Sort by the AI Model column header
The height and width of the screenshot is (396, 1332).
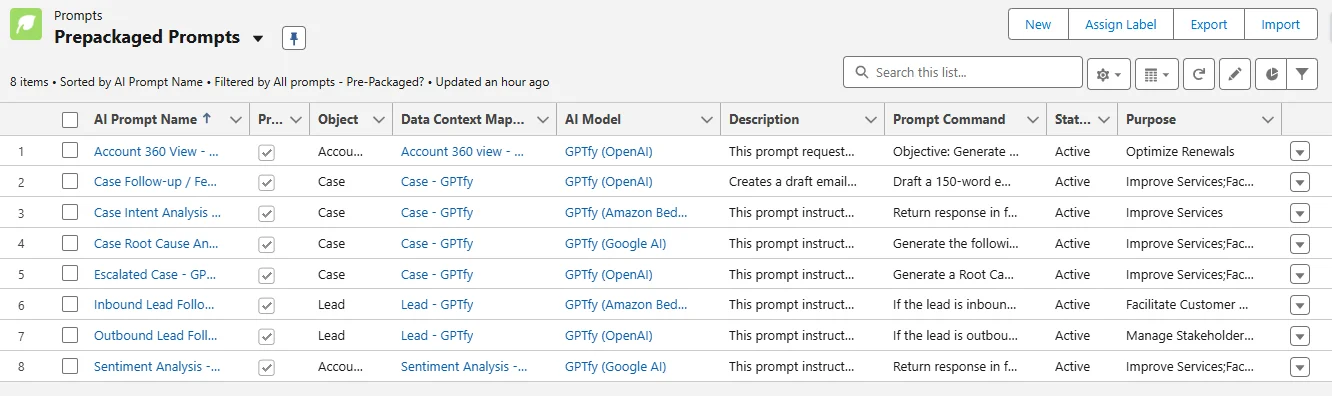(x=593, y=120)
